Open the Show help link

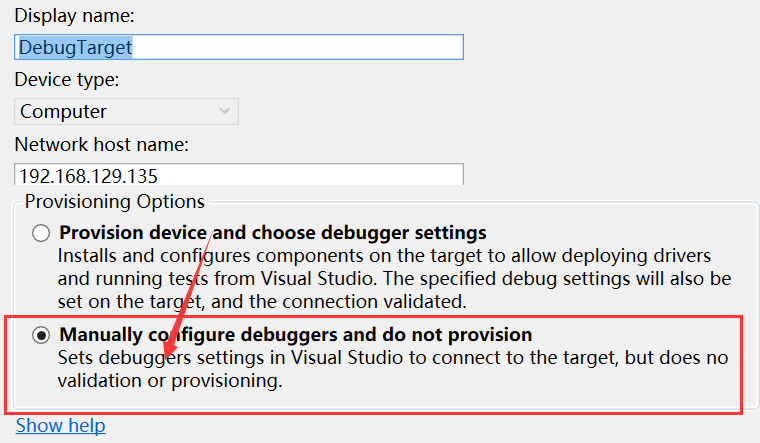pos(61,426)
